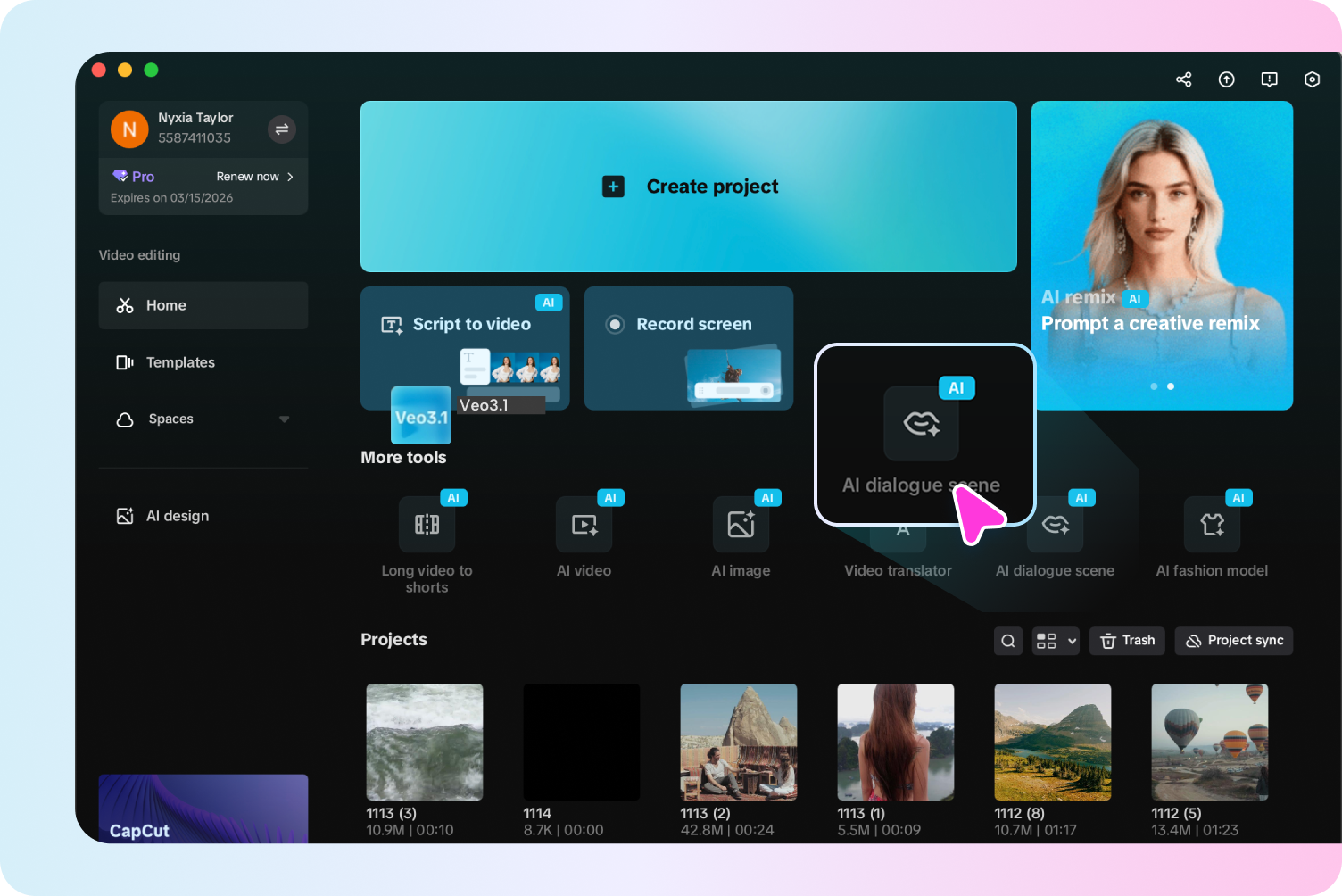Go to Home in the sidebar
Image resolution: width=1342 pixels, height=896 pixels.
(x=203, y=305)
